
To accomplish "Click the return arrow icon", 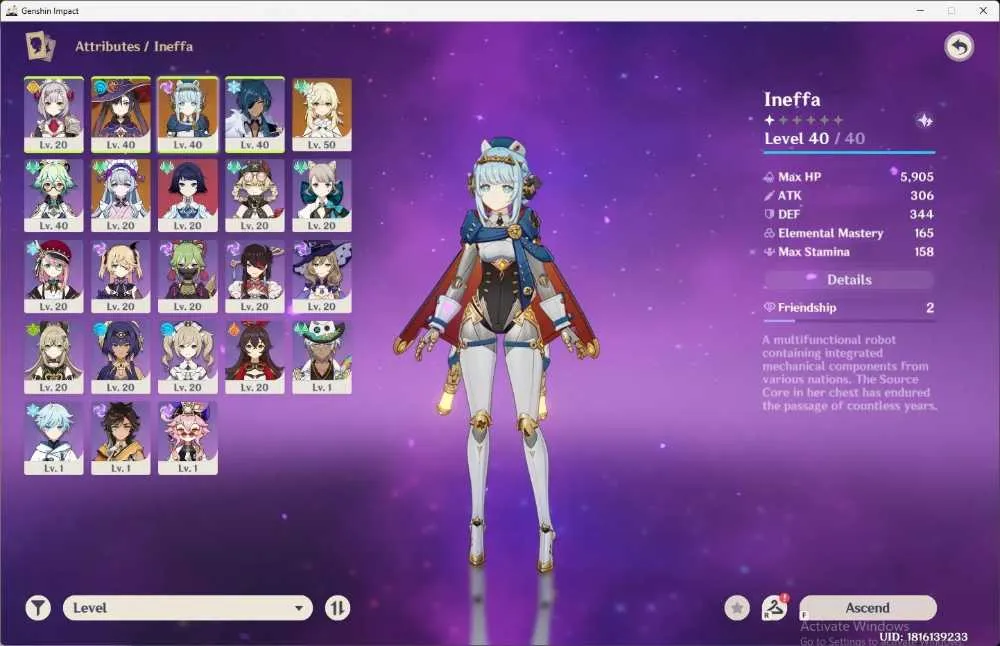I will (959, 47).
